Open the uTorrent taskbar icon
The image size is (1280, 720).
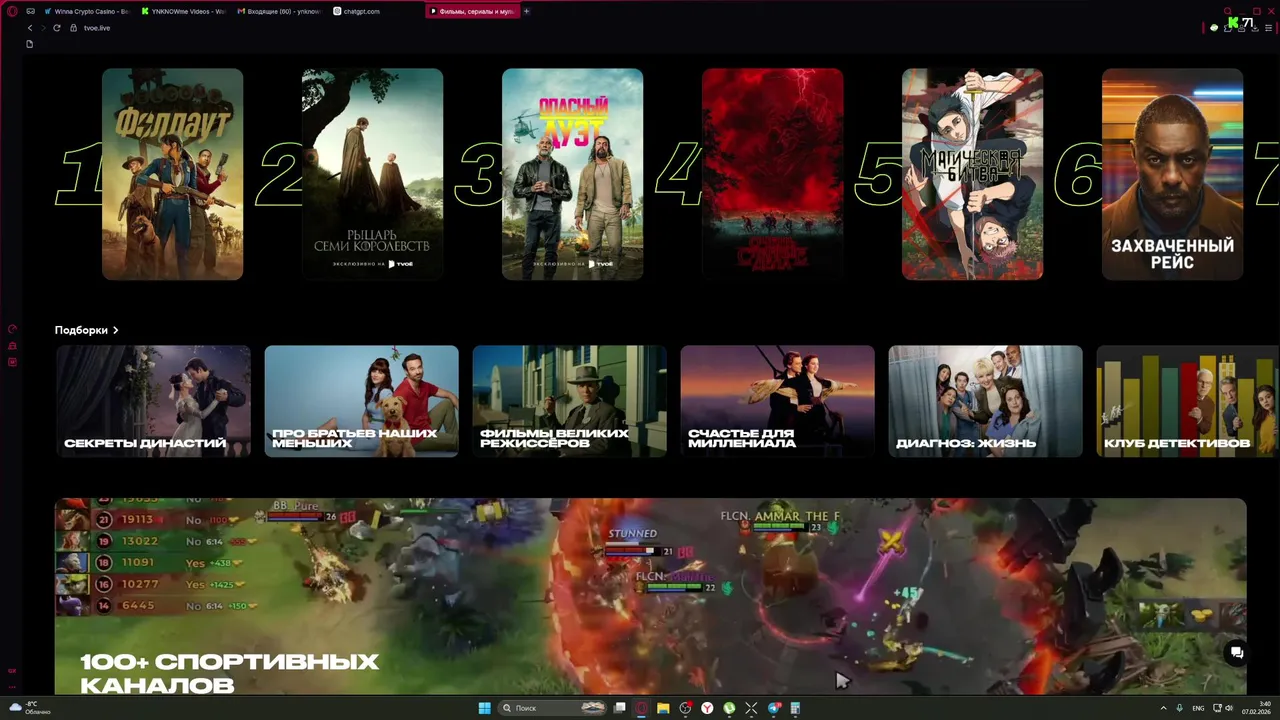point(729,708)
